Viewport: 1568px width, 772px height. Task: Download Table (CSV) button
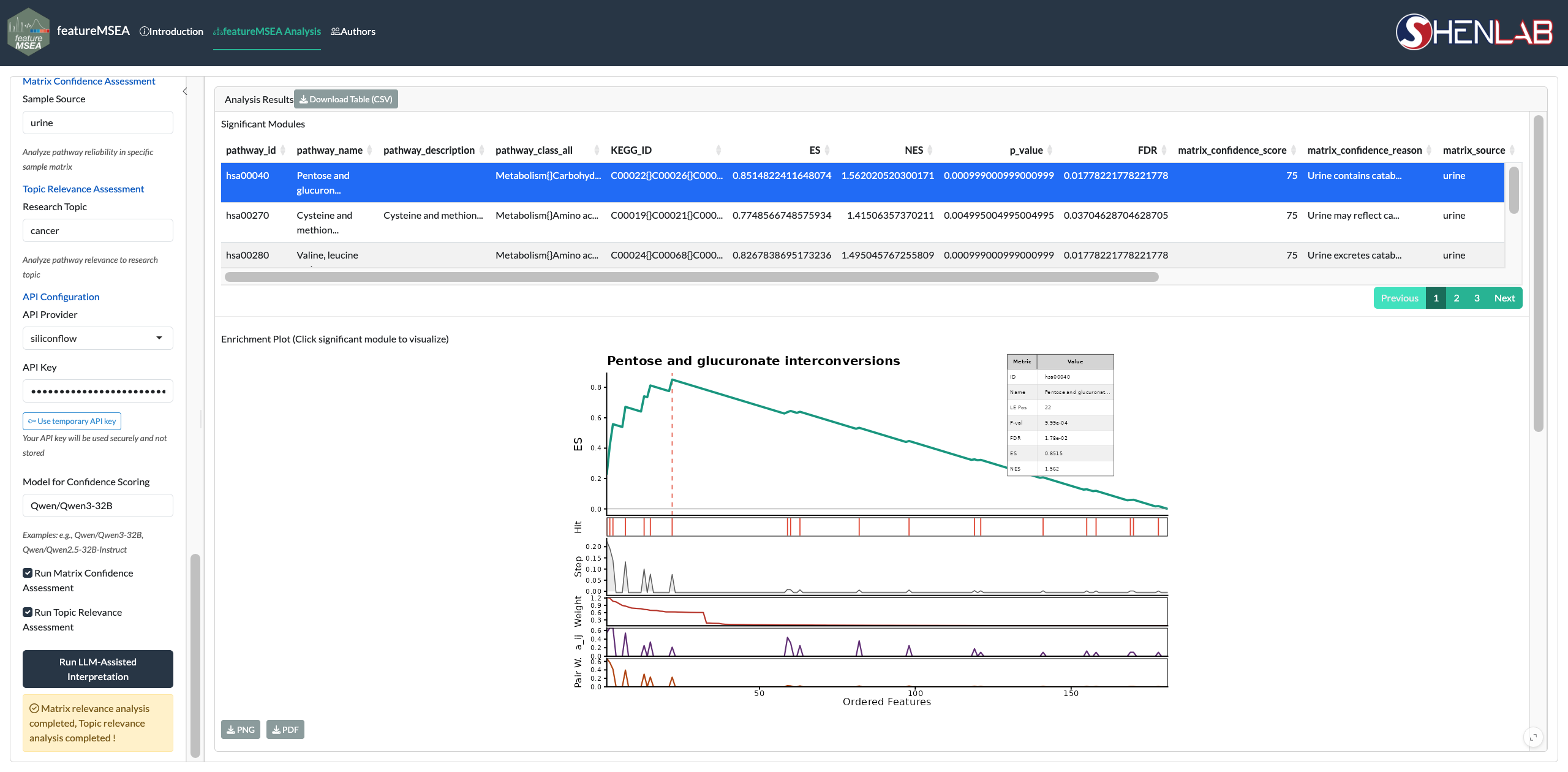(x=346, y=99)
